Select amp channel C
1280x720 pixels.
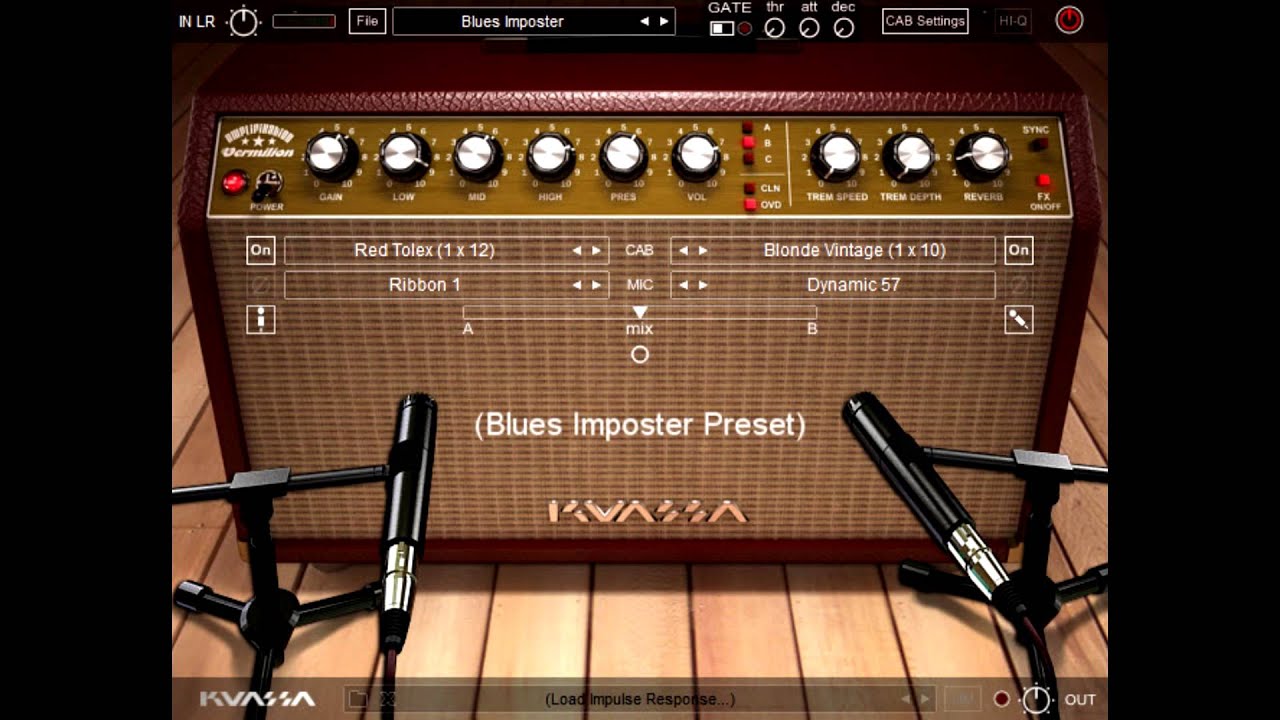point(748,158)
